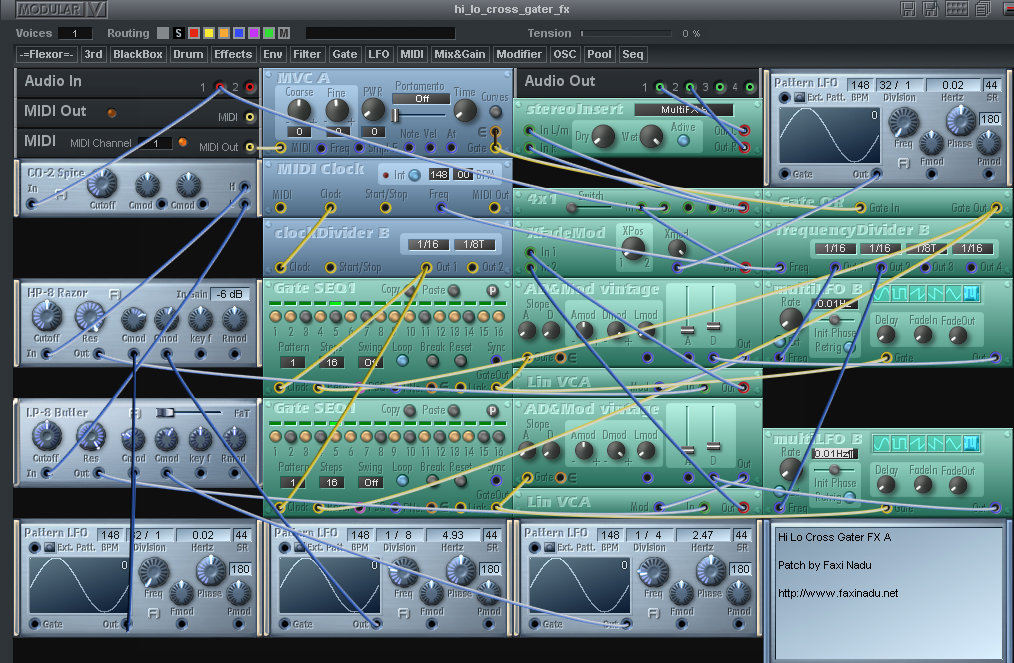Image resolution: width=1014 pixels, height=663 pixels.
Task: Click the CO-2 Spice In jack
Action: point(31,204)
